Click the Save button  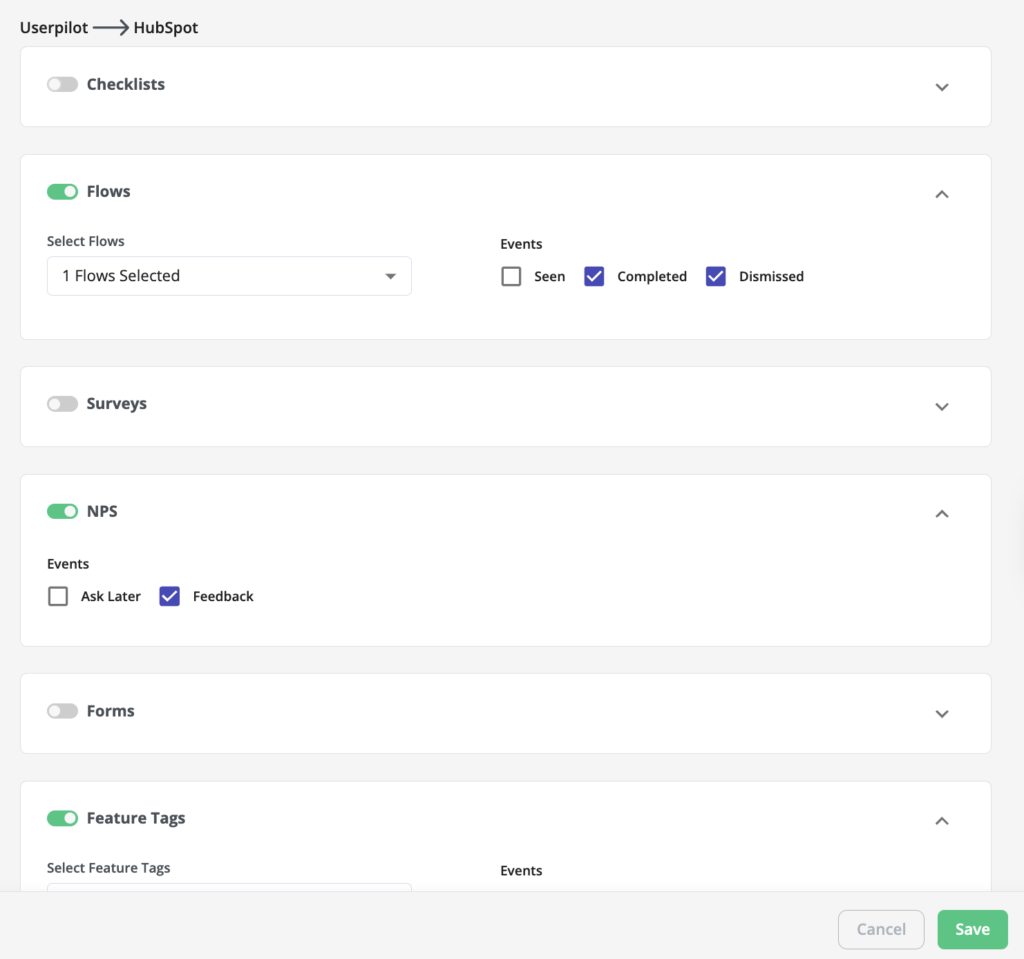click(972, 929)
